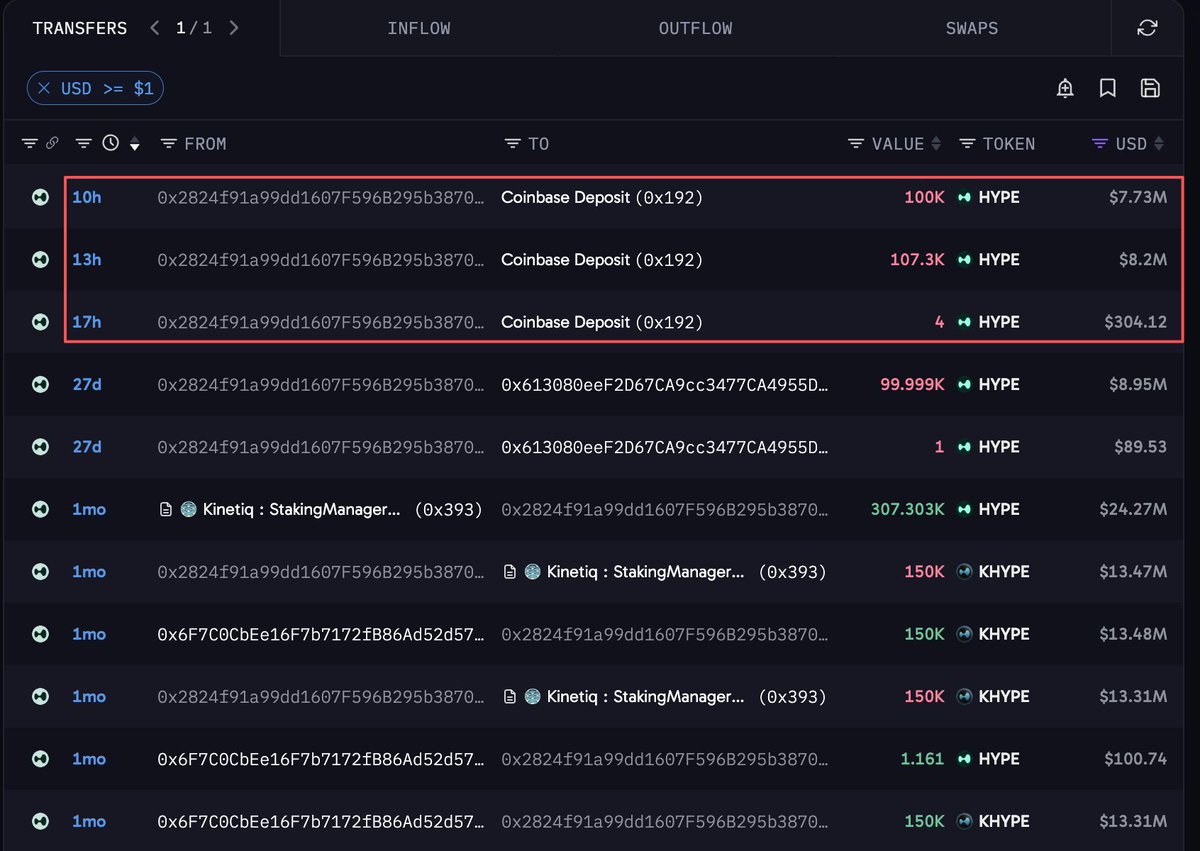
Task: Open the 0x6F7C0CbEe address in the $13.48M row
Action: click(x=321, y=634)
